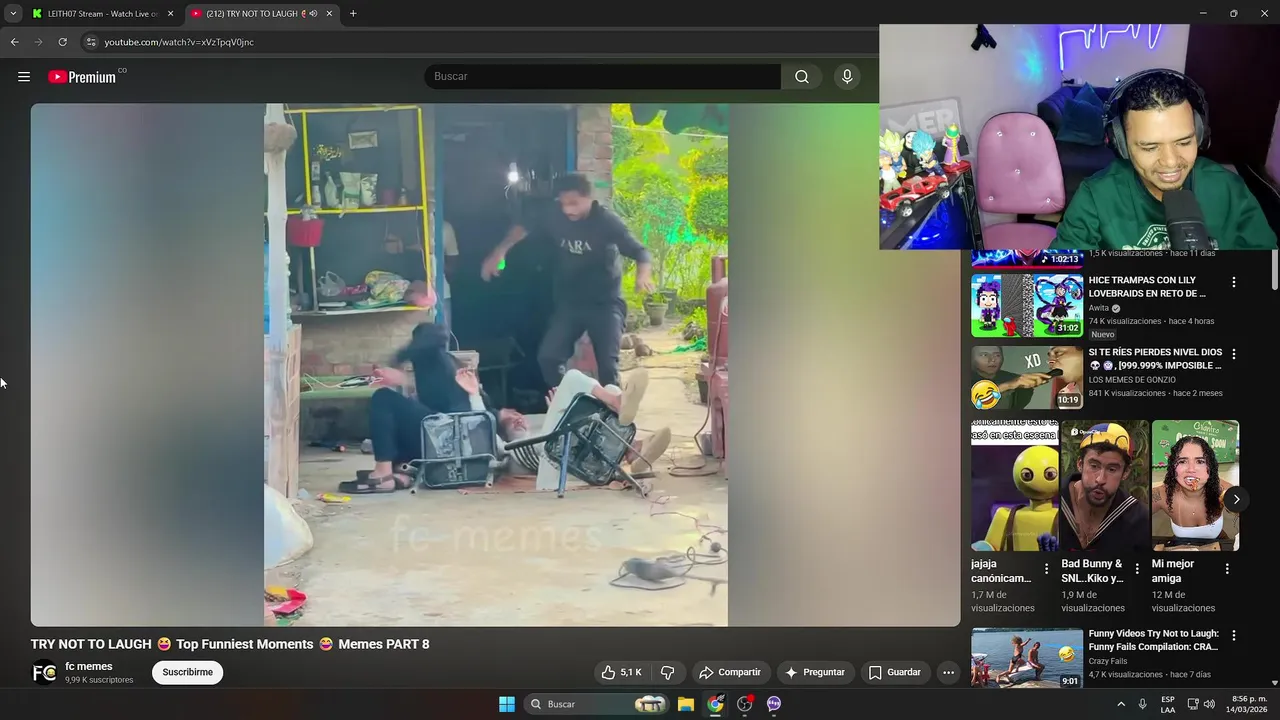This screenshot has height=720, width=1280.
Task: Reload the current page
Action: click(x=62, y=42)
